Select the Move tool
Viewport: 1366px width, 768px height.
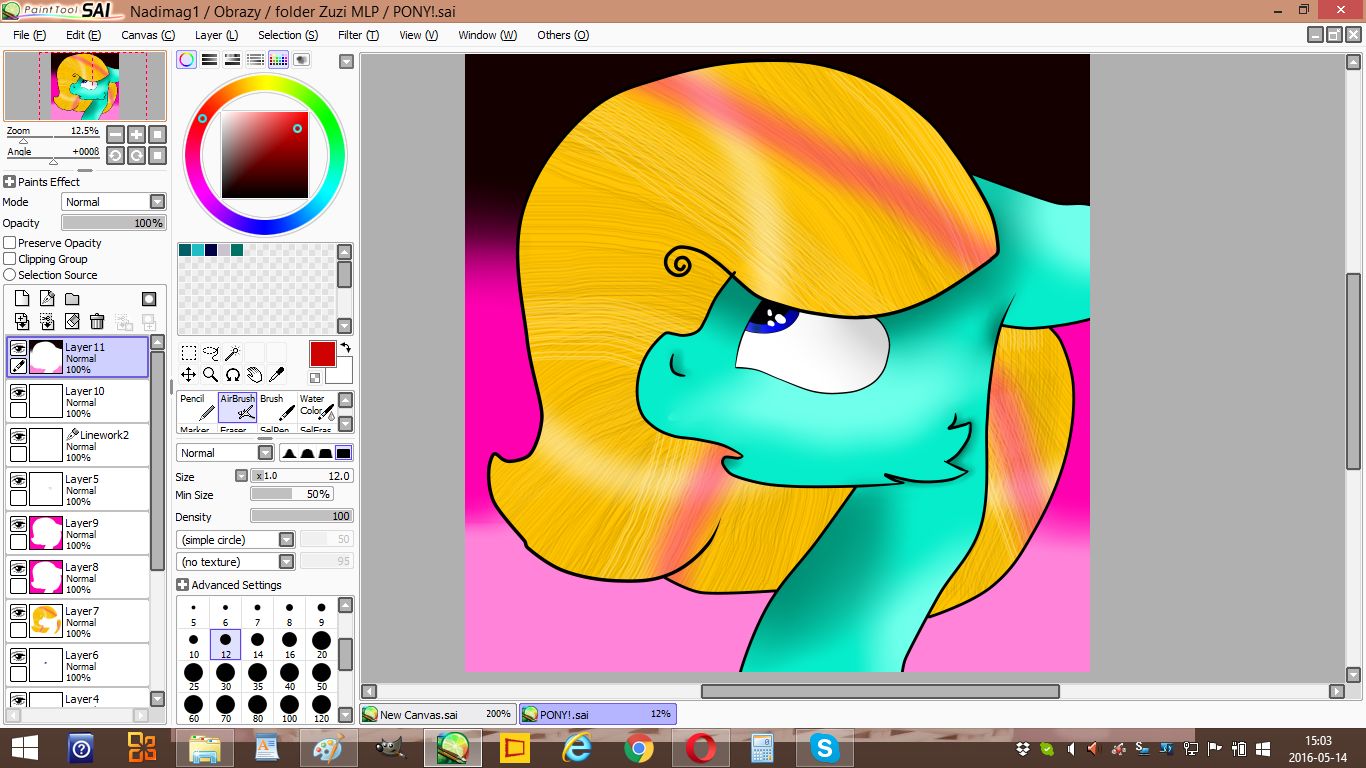point(188,375)
